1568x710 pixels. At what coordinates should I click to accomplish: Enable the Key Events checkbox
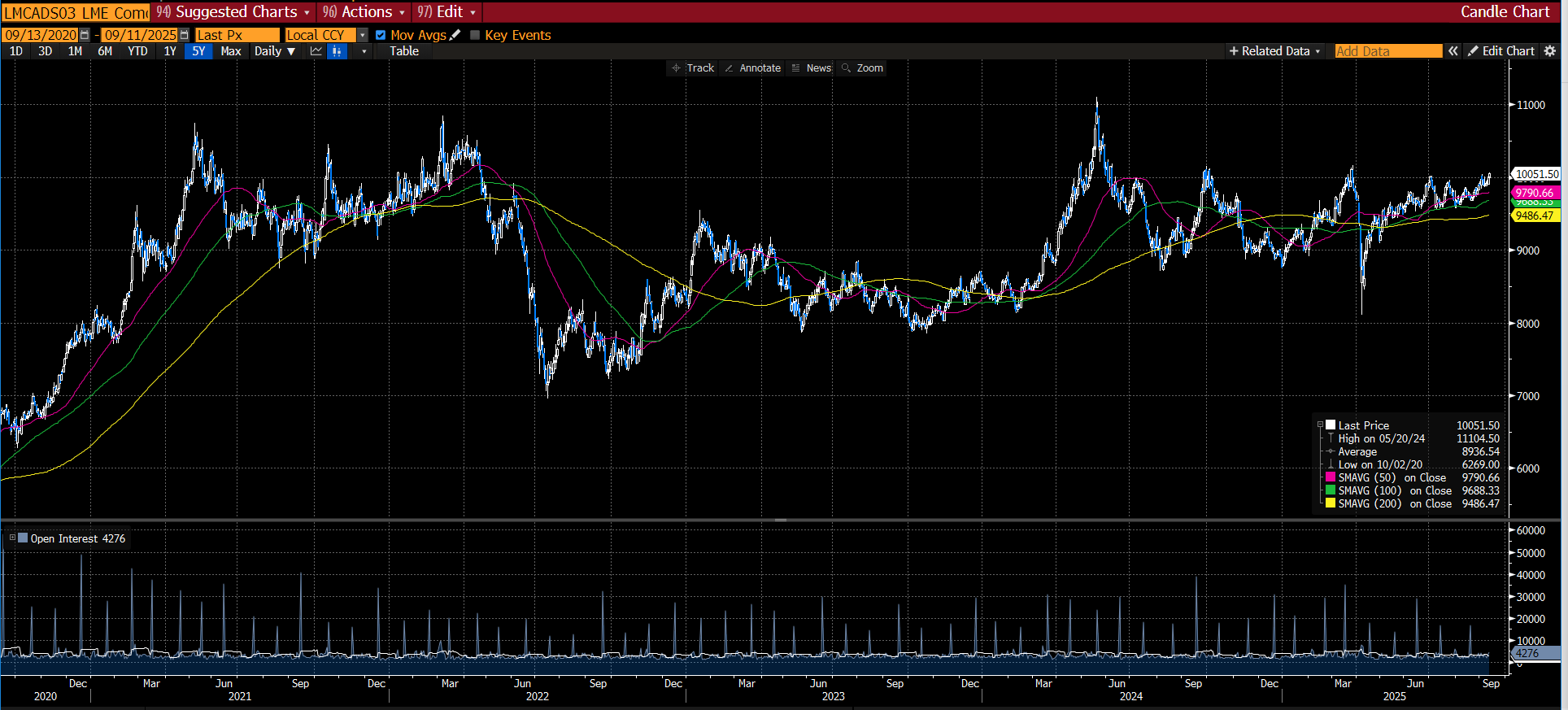475,35
